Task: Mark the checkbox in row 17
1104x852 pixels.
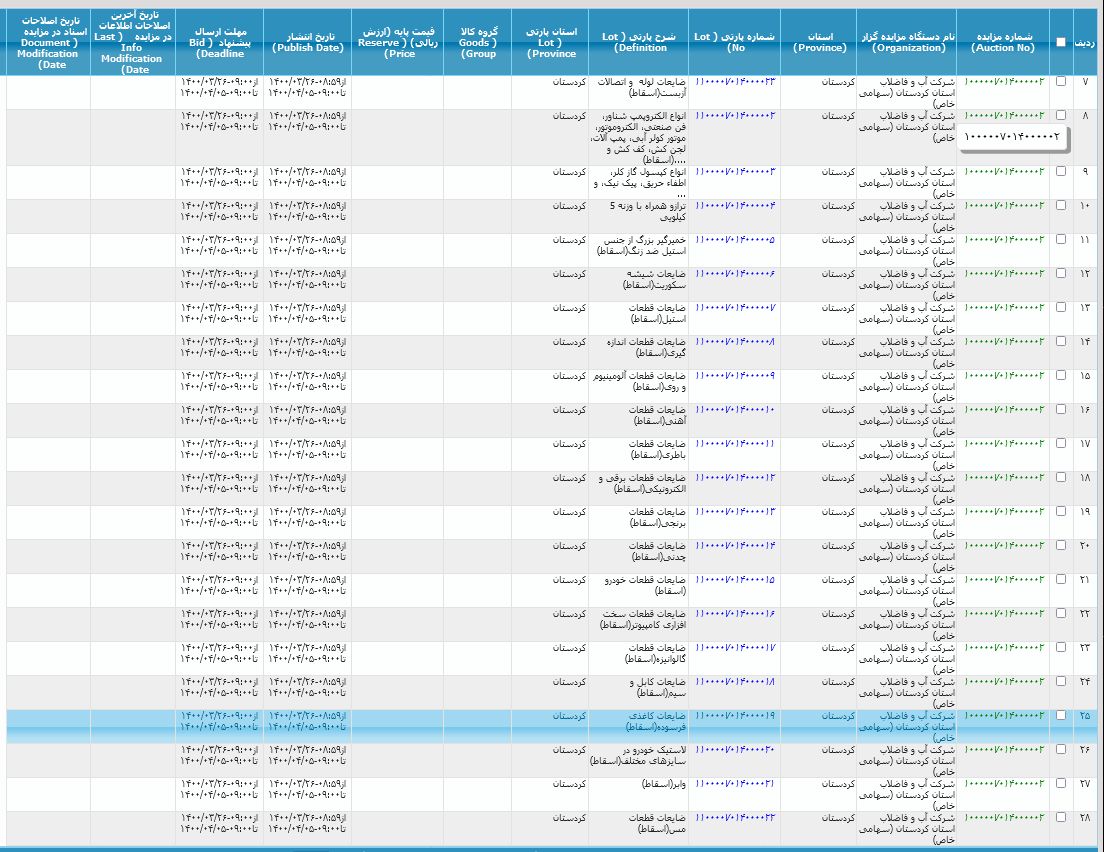Action: pyautogui.click(x=1060, y=443)
